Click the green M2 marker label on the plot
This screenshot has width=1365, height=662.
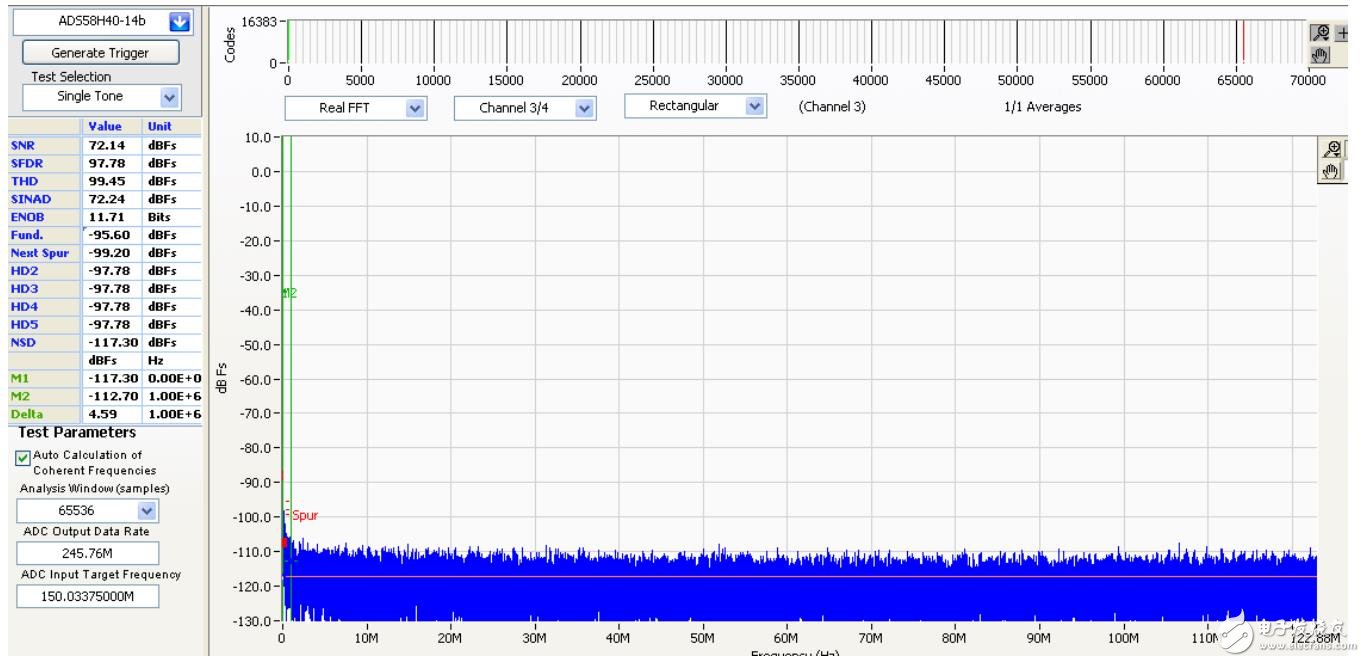[290, 293]
